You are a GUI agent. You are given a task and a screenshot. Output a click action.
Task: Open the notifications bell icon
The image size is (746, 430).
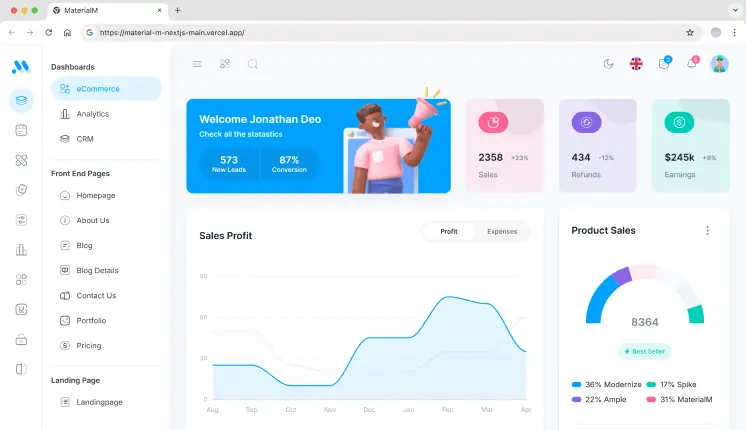(x=692, y=64)
